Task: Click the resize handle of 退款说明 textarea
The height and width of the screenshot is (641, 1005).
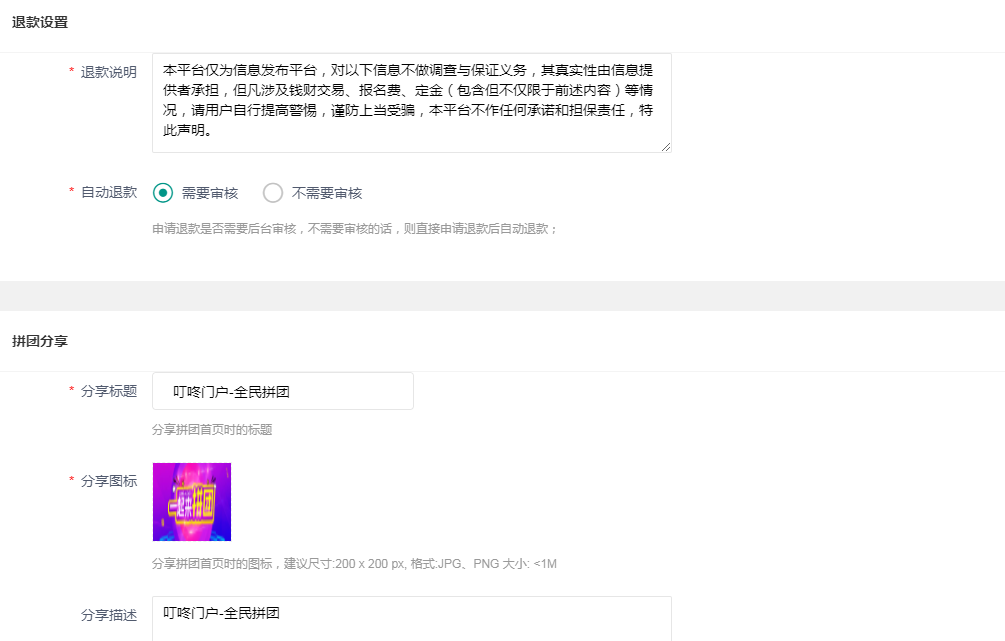Action: 666,147
